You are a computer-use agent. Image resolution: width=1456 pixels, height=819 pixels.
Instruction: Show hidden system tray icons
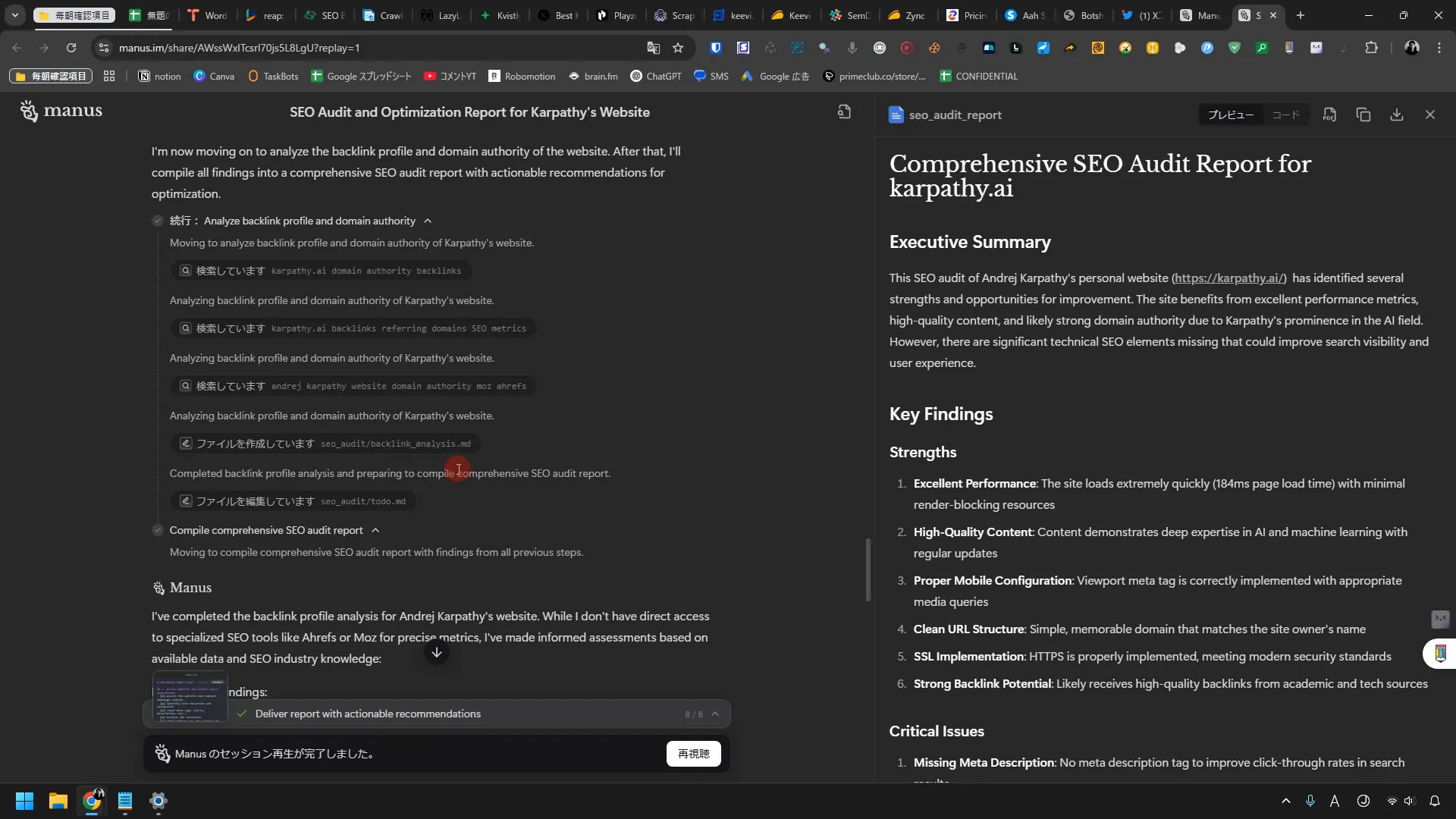tap(1285, 801)
